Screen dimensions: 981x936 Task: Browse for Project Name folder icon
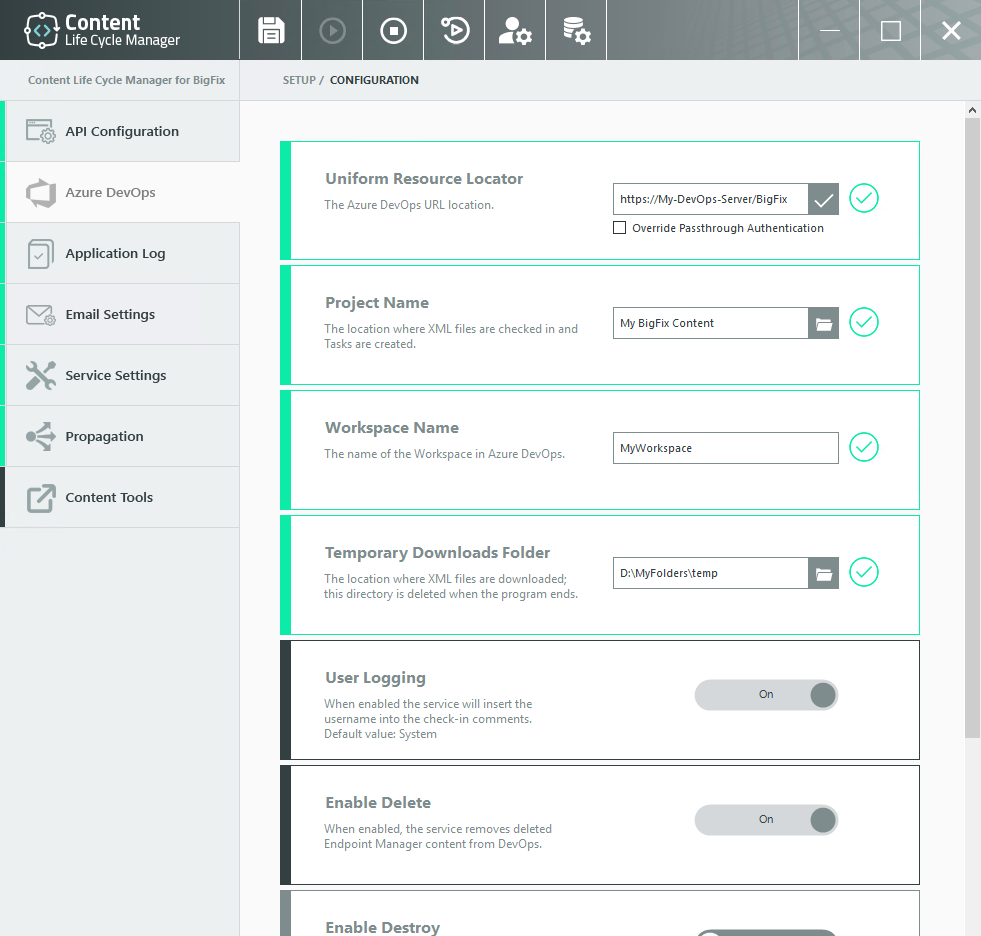pos(823,323)
